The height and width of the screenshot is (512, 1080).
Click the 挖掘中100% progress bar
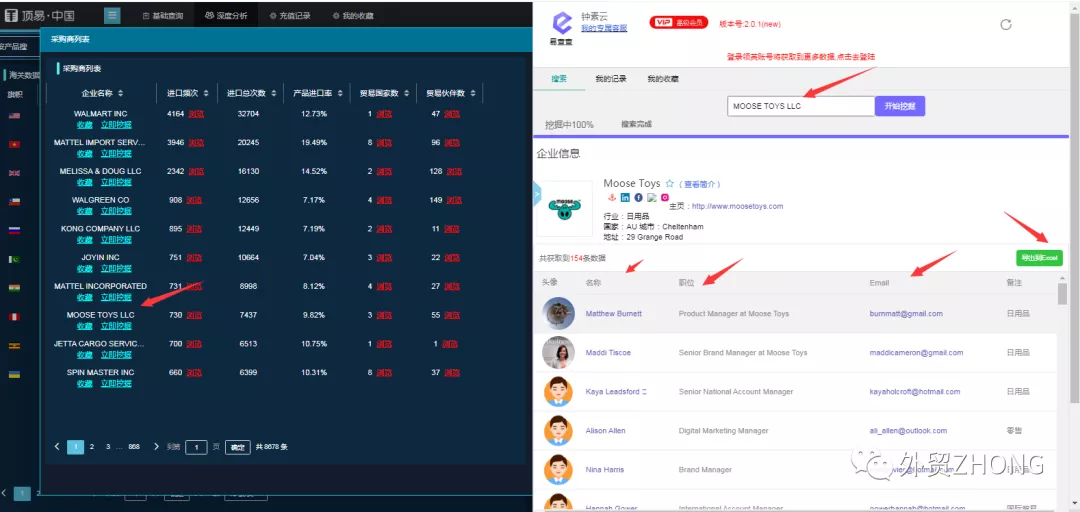(800, 136)
